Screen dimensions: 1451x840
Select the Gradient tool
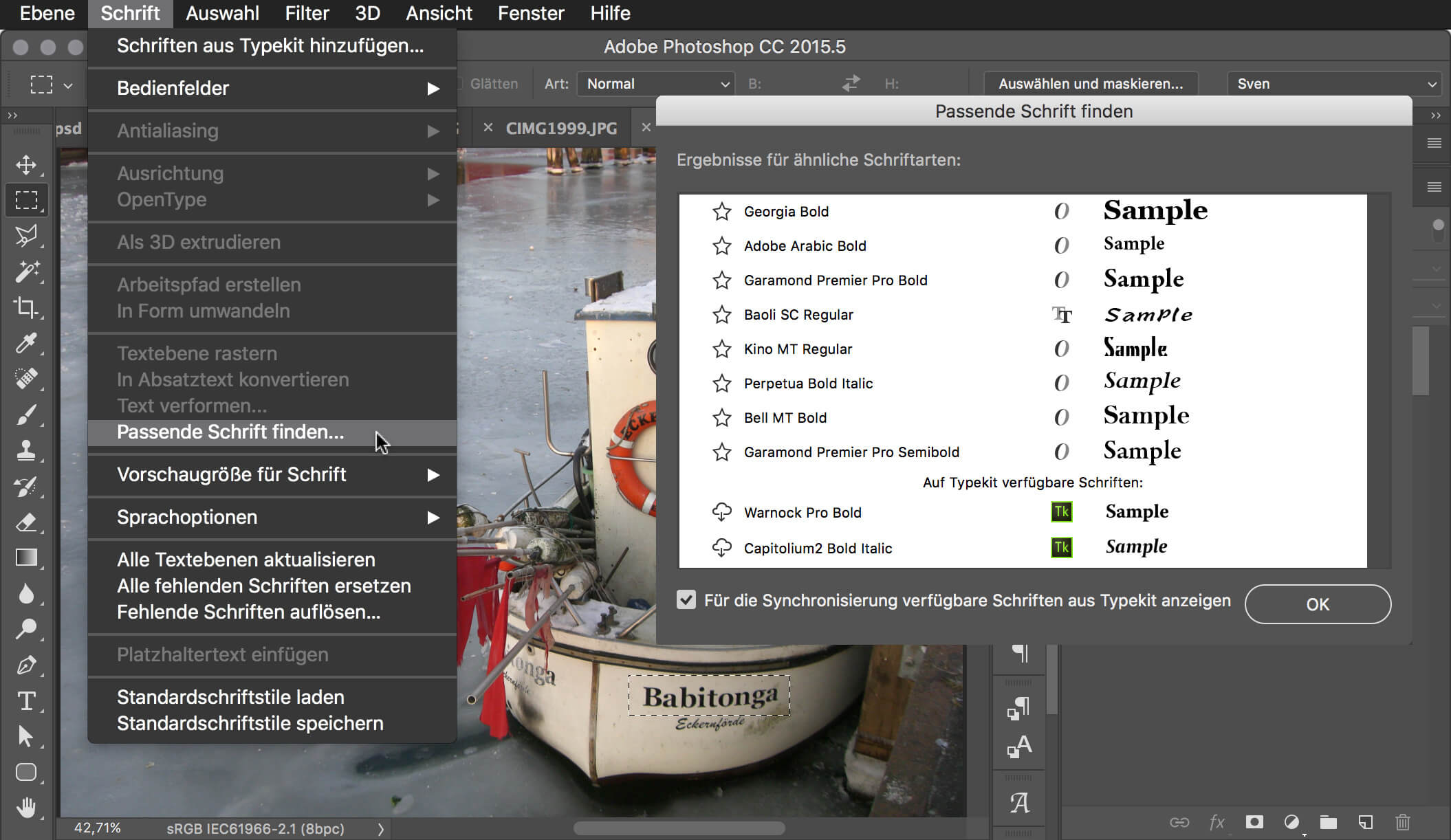(x=26, y=557)
